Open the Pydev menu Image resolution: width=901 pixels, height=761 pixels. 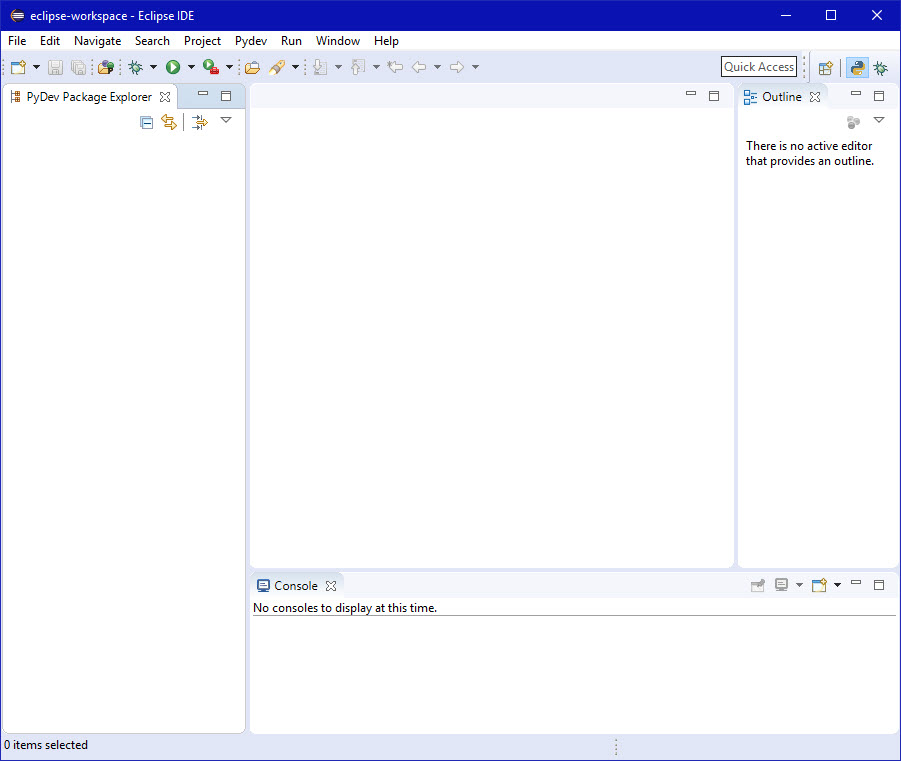(x=250, y=41)
